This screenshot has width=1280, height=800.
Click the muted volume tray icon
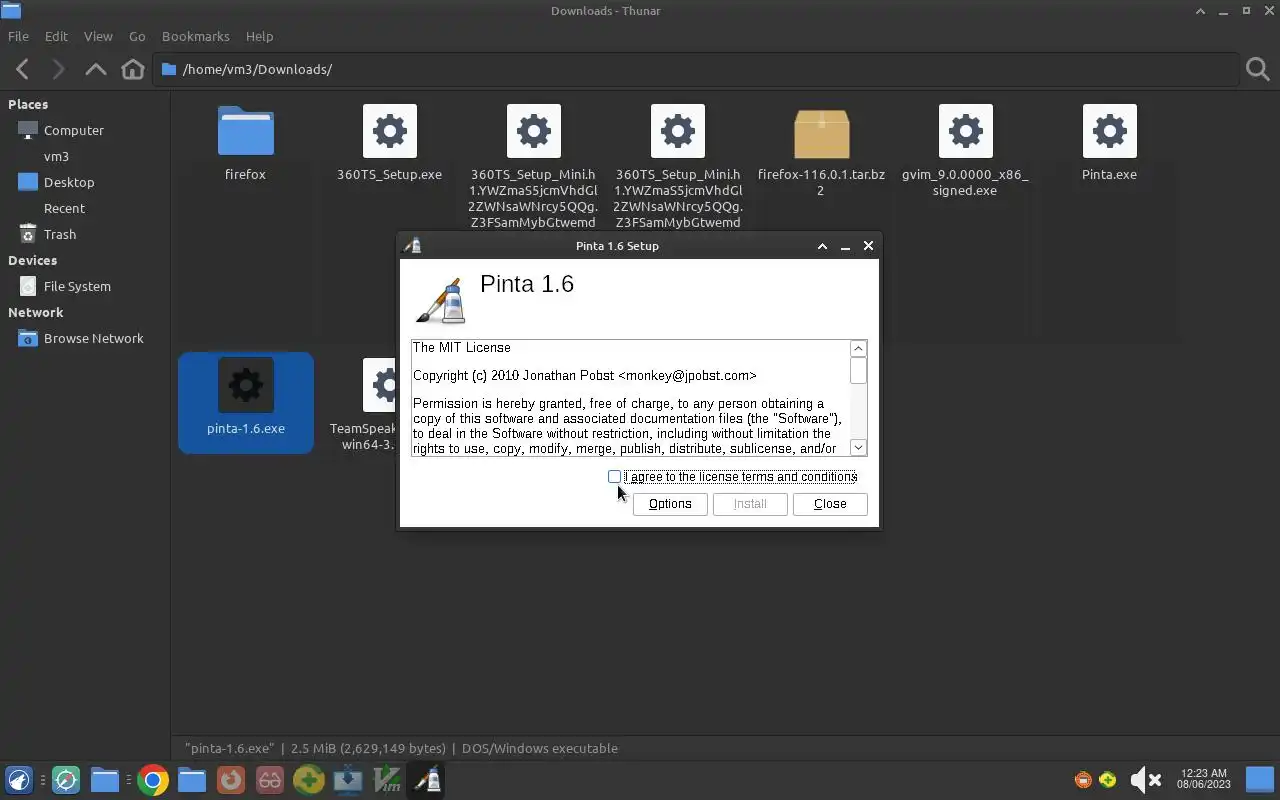click(1145, 780)
